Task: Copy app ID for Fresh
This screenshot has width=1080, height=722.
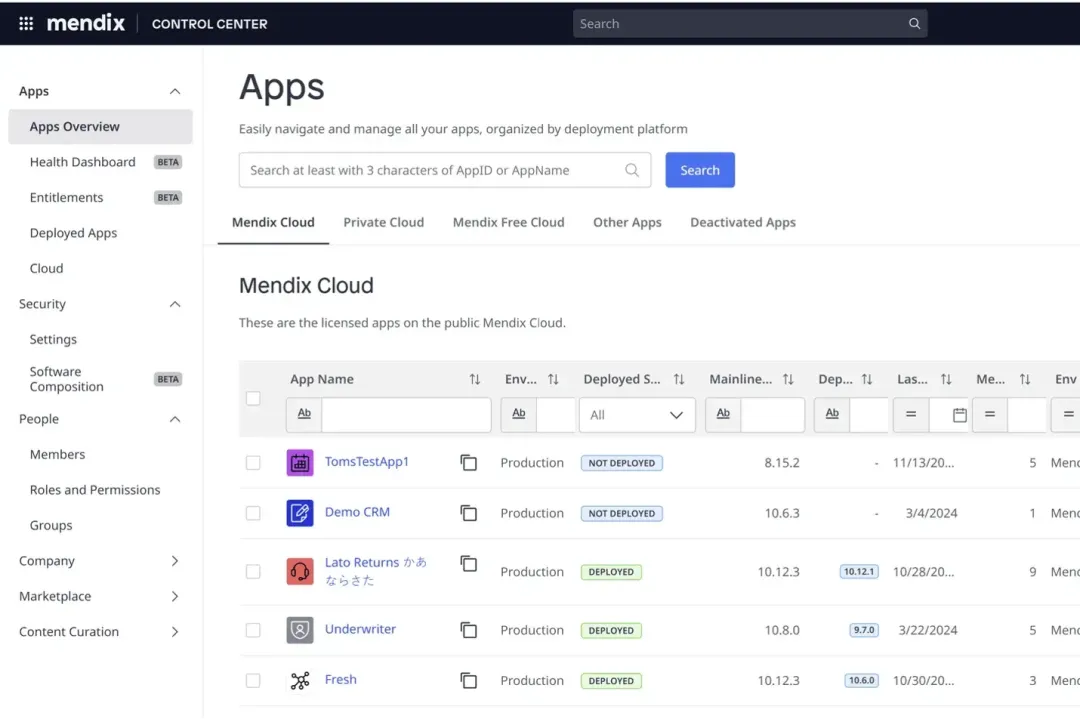Action: pyautogui.click(x=468, y=680)
